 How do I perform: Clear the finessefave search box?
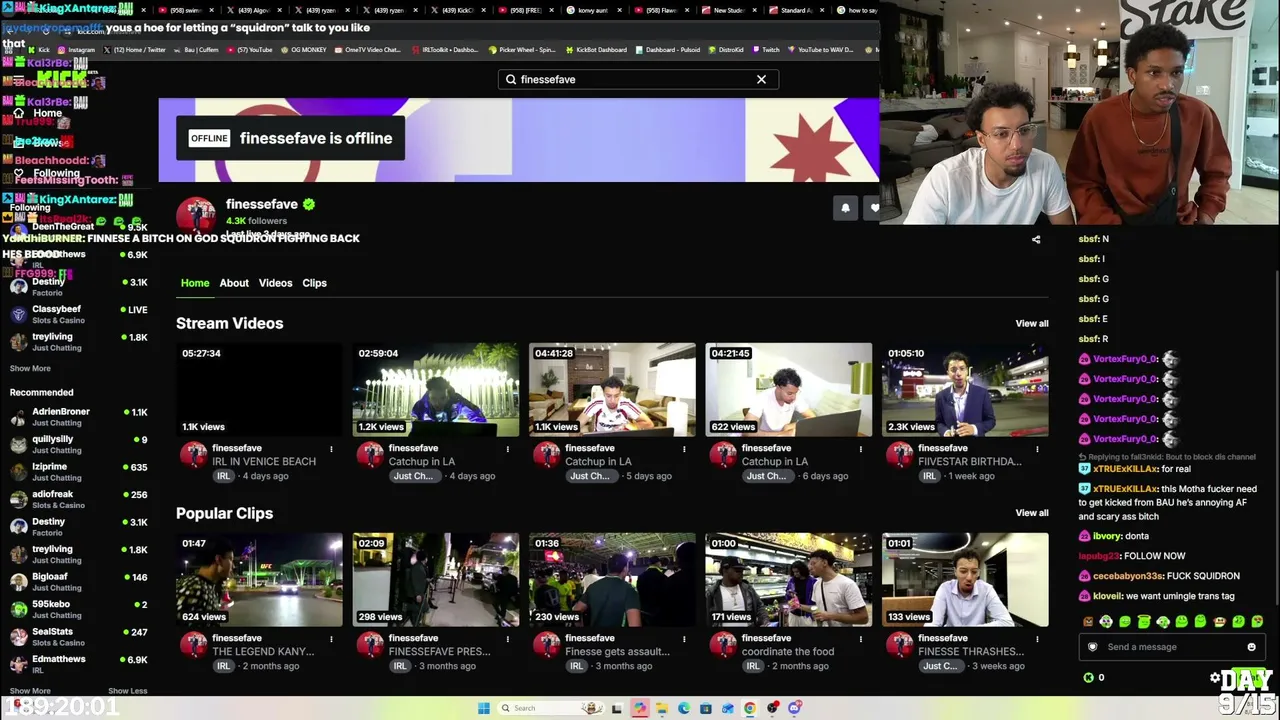pos(761,79)
